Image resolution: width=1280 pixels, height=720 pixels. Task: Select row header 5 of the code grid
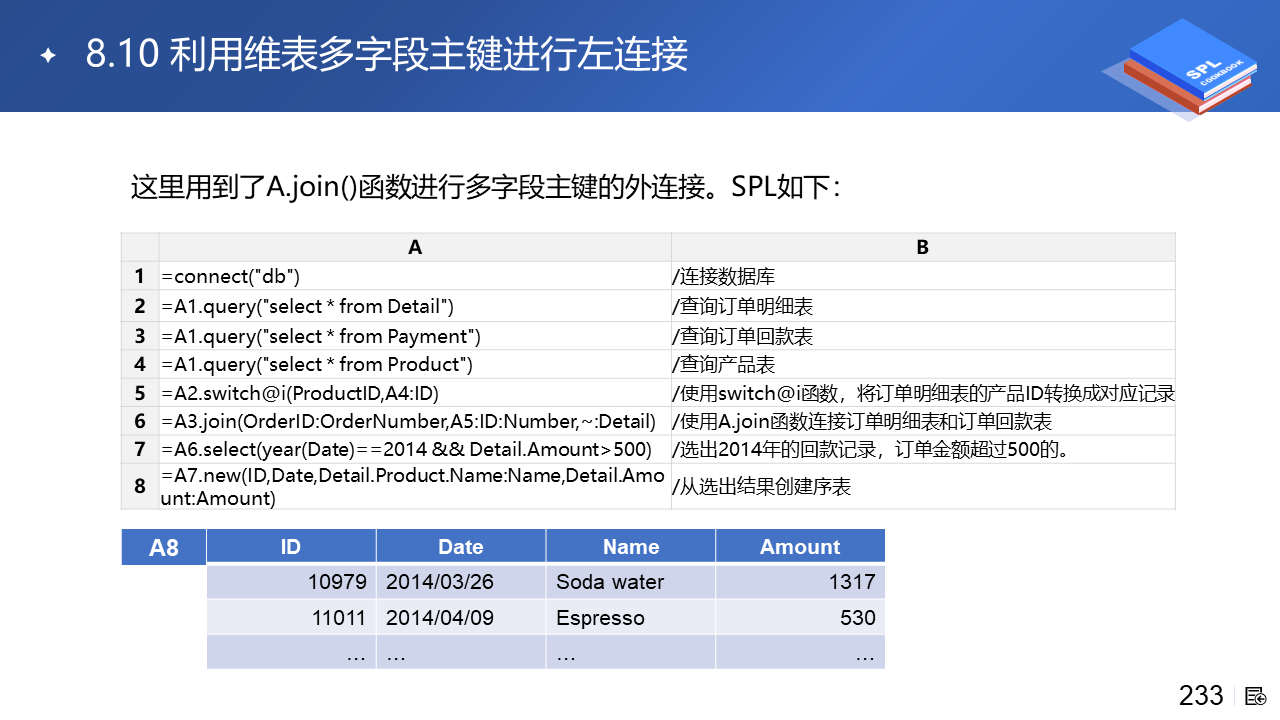pos(140,393)
